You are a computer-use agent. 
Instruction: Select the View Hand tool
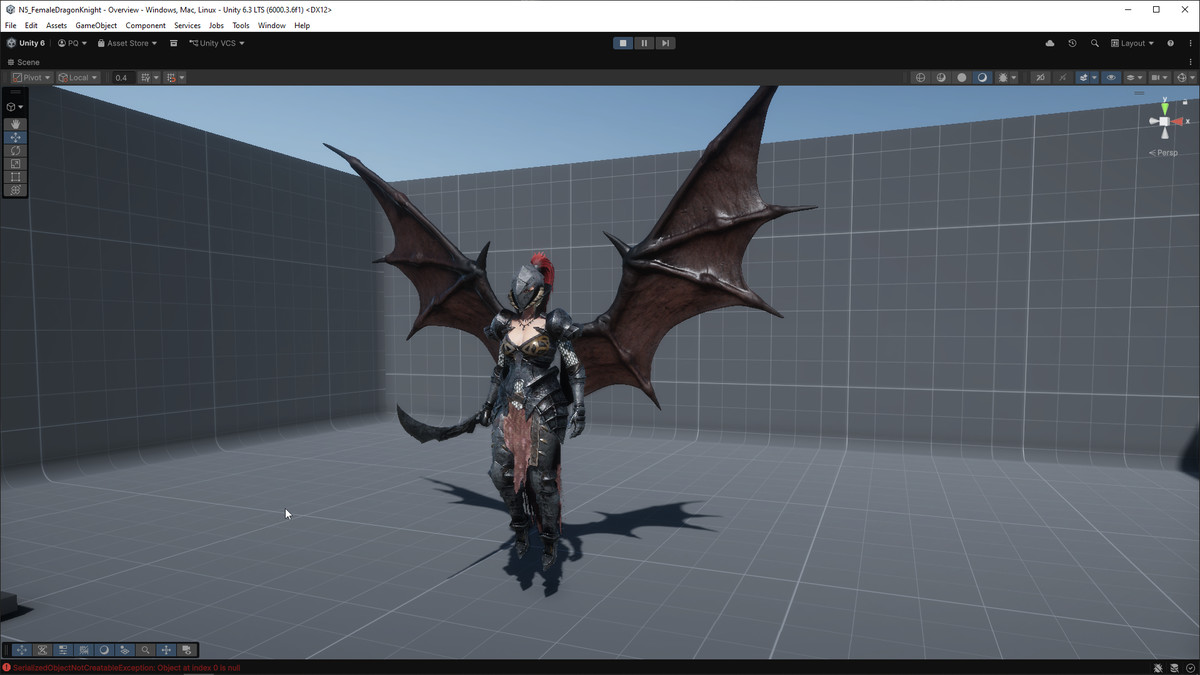point(15,123)
